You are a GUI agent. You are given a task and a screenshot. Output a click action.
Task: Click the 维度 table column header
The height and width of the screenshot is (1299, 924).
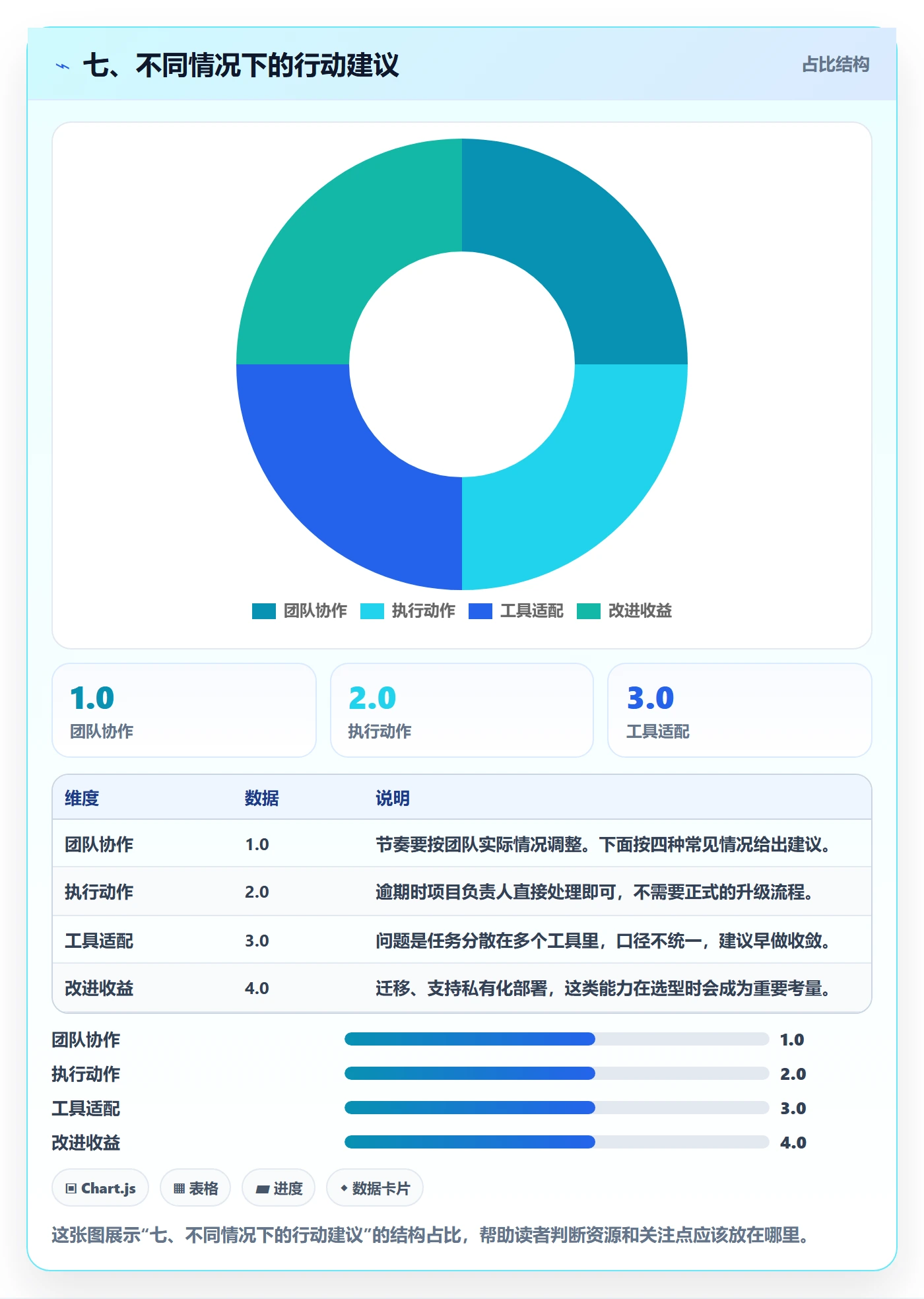pyautogui.click(x=82, y=798)
